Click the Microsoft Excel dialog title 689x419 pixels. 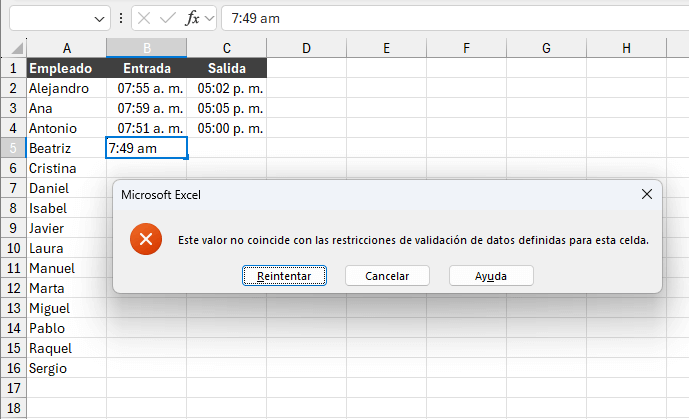(161, 195)
